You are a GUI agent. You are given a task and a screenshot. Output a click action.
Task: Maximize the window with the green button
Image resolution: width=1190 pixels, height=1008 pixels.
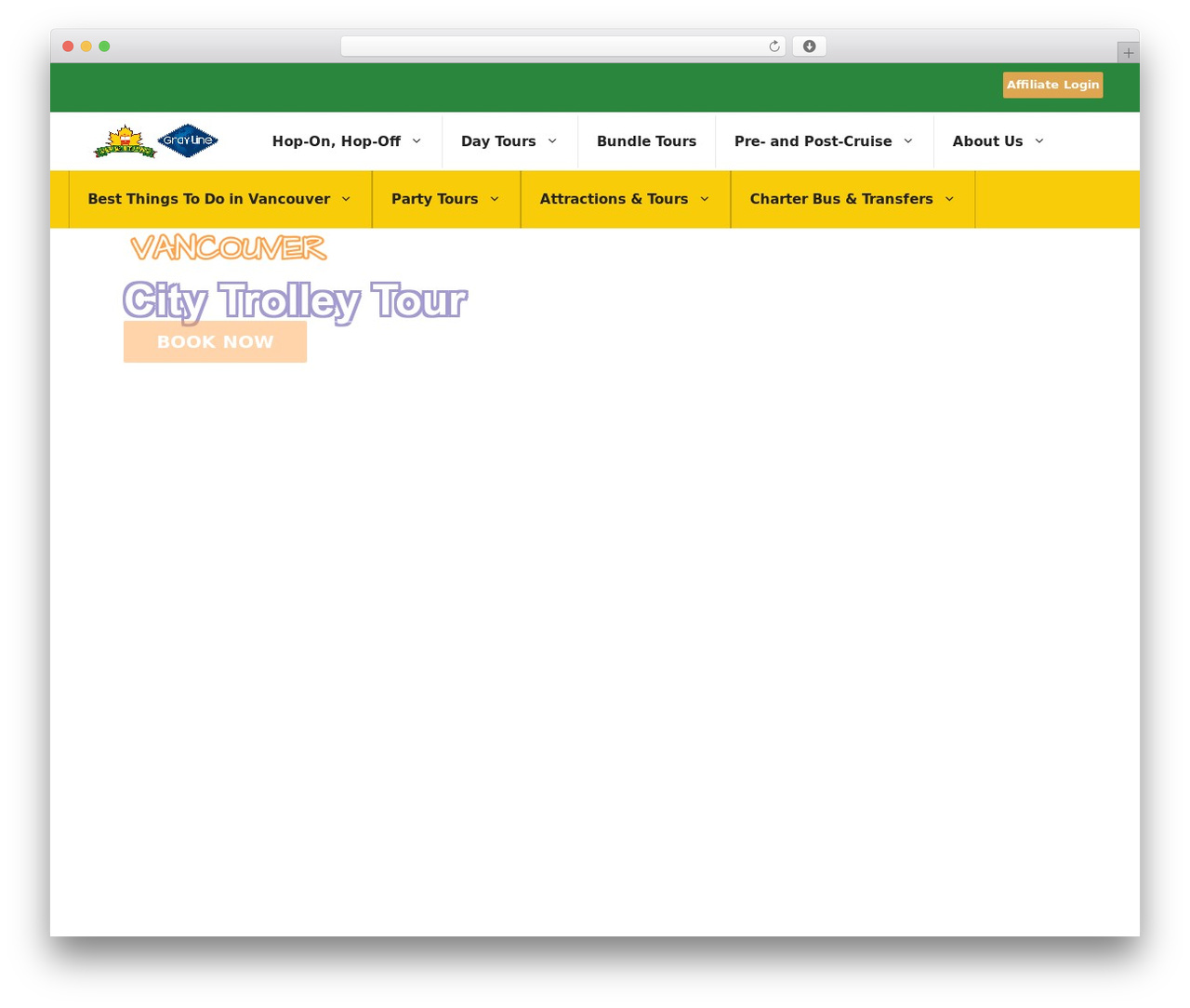tap(104, 46)
